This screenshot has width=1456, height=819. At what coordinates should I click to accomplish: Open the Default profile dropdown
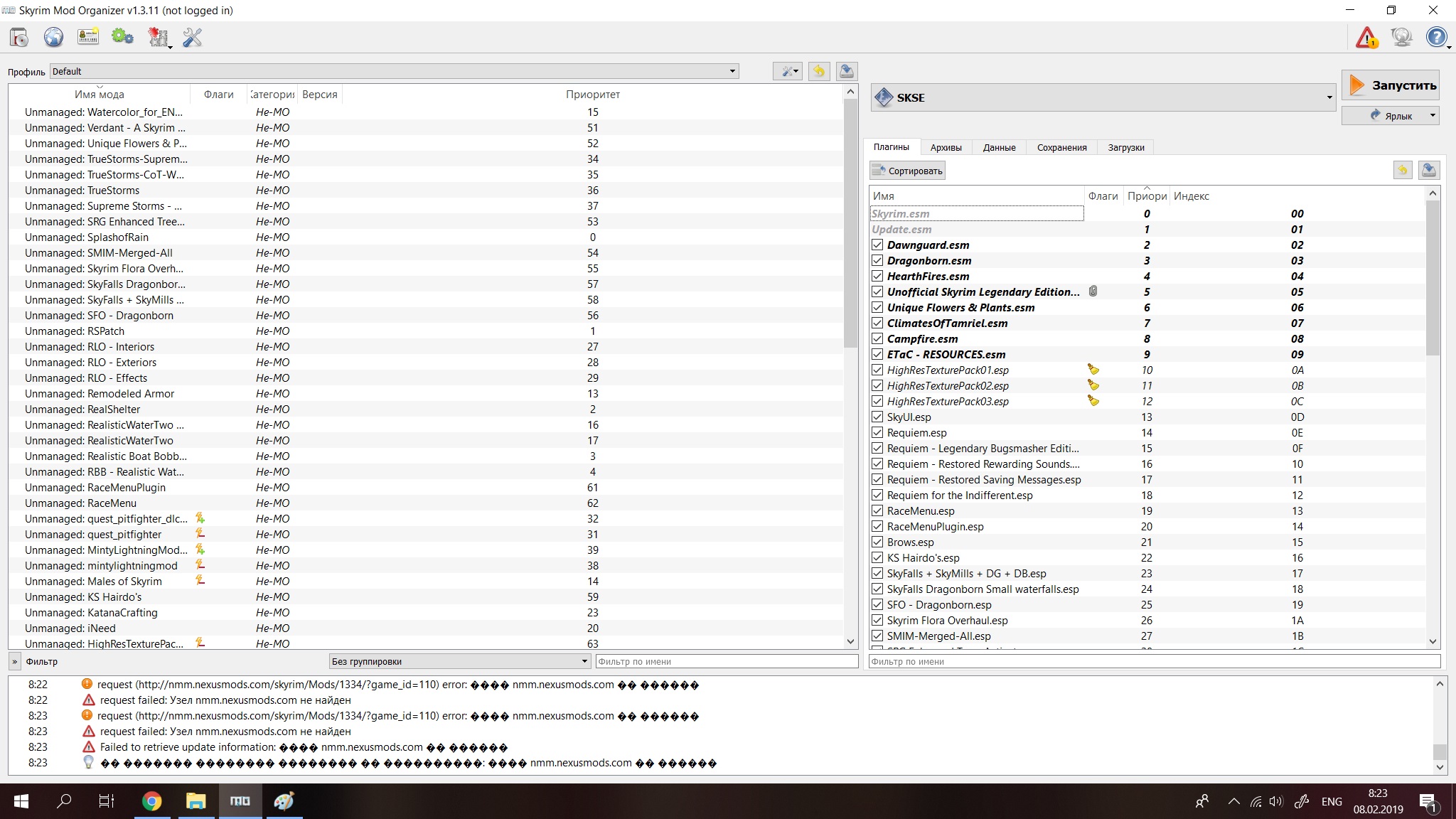tap(395, 71)
